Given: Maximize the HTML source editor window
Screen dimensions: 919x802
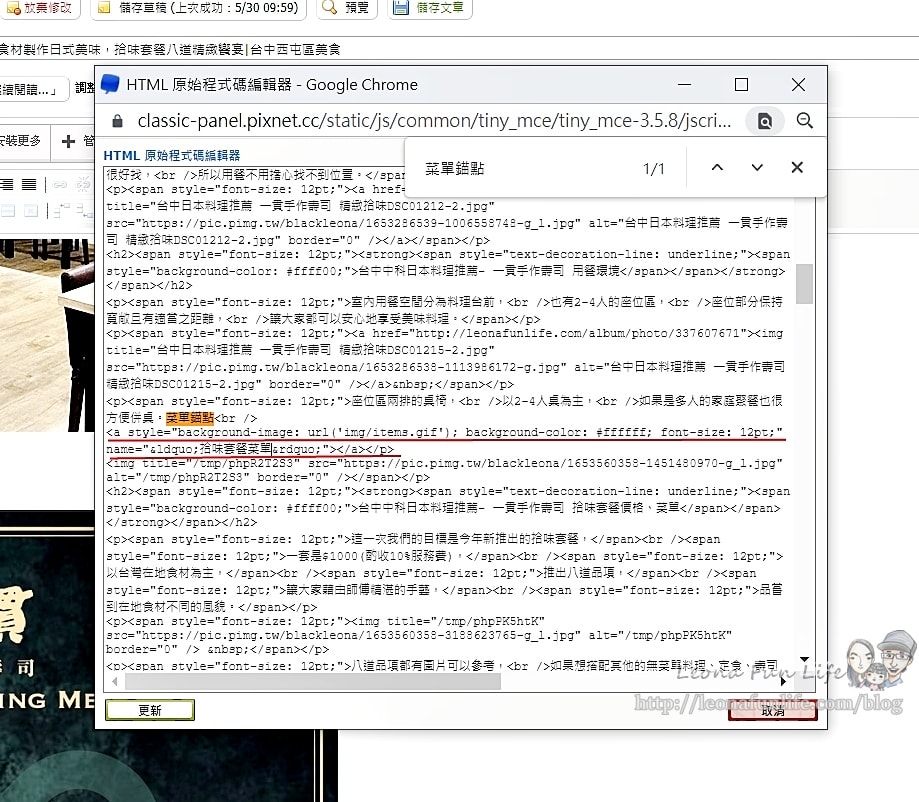Looking at the screenshot, I should click(741, 85).
